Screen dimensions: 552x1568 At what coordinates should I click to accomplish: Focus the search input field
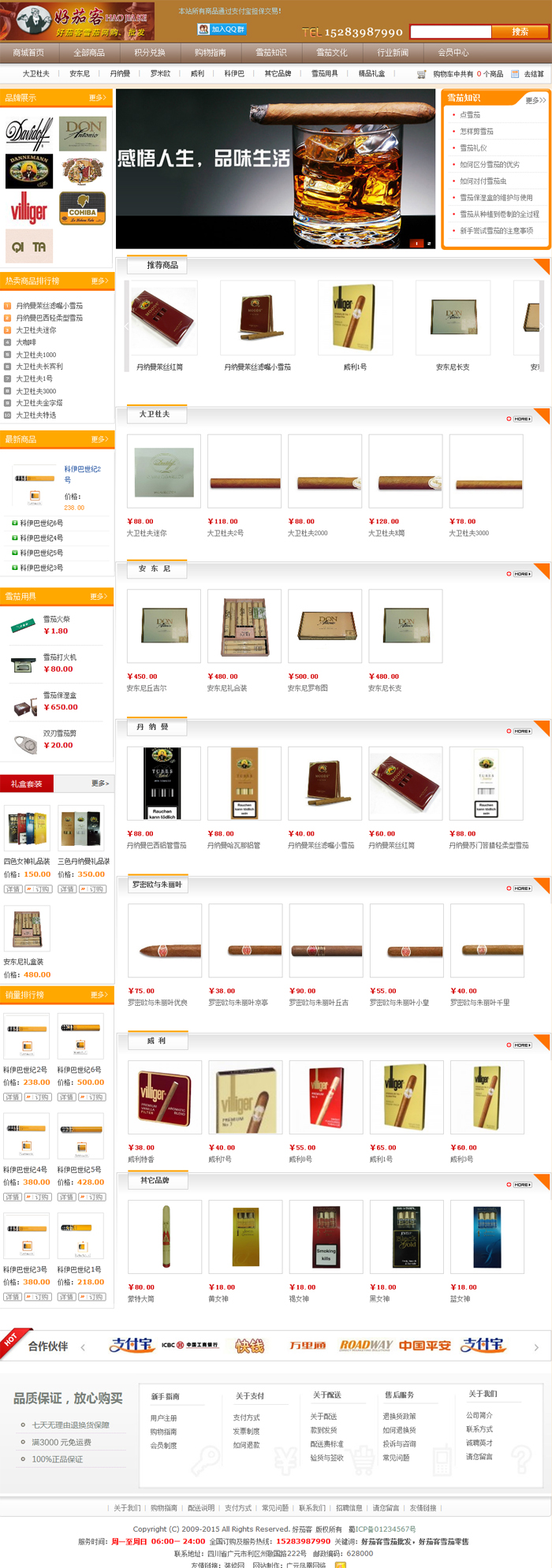click(452, 32)
